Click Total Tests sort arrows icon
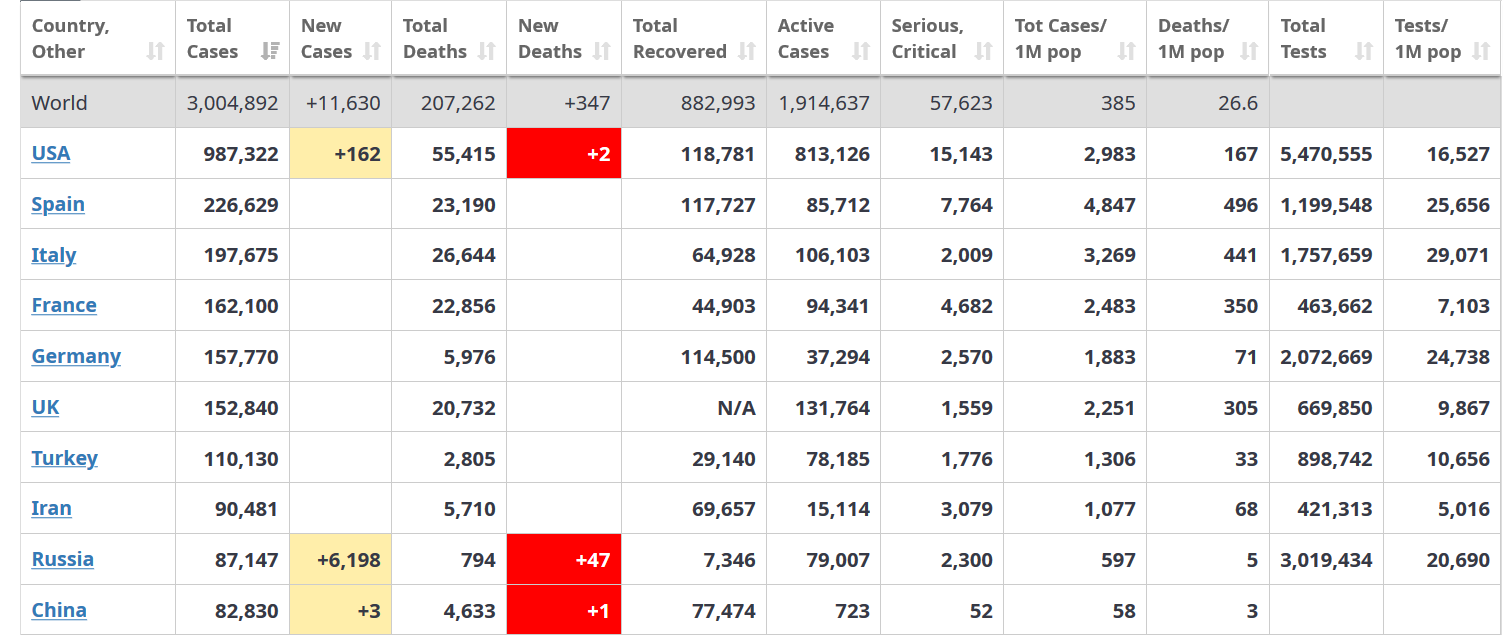This screenshot has height=635, width=1509. (x=1364, y=52)
